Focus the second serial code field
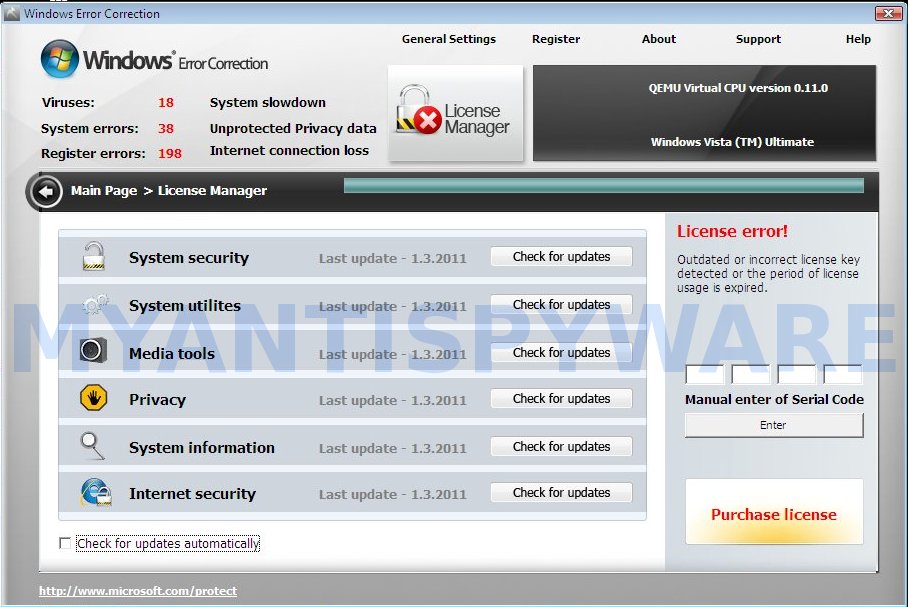This screenshot has width=908, height=607. coord(750,374)
